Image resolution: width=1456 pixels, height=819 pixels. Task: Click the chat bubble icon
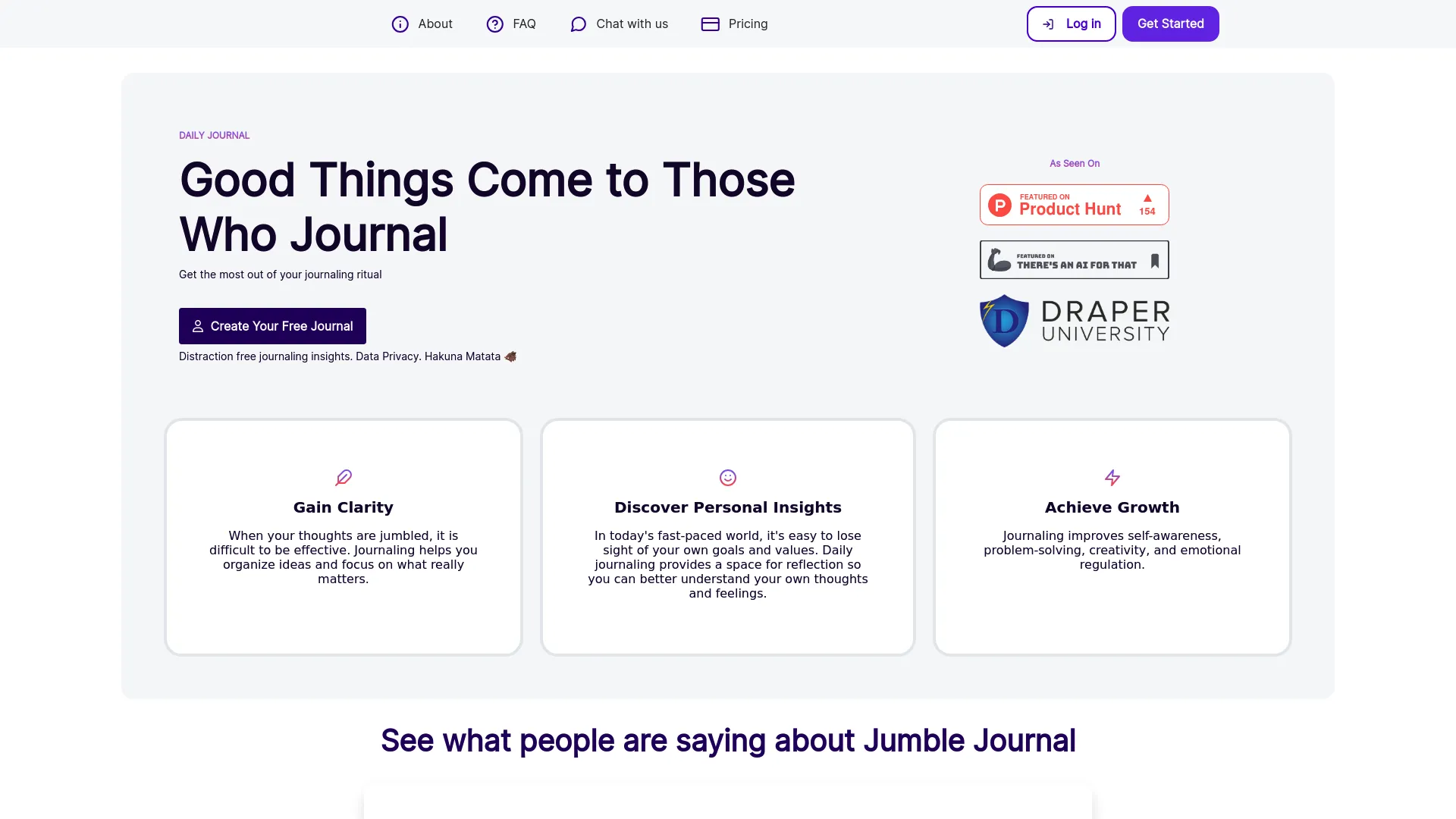click(578, 24)
